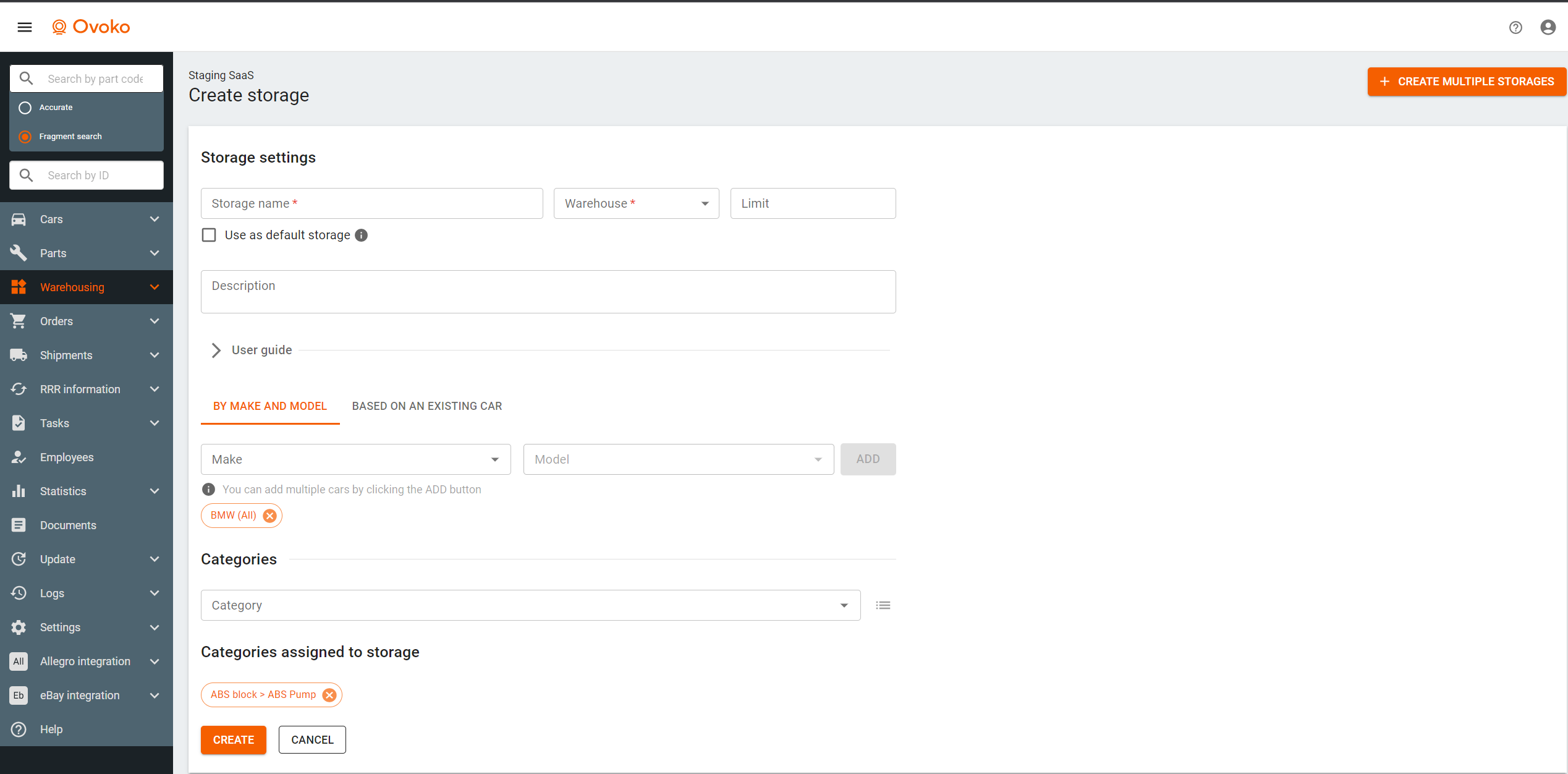
Task: Enable Use as default storage checkbox
Action: (209, 236)
